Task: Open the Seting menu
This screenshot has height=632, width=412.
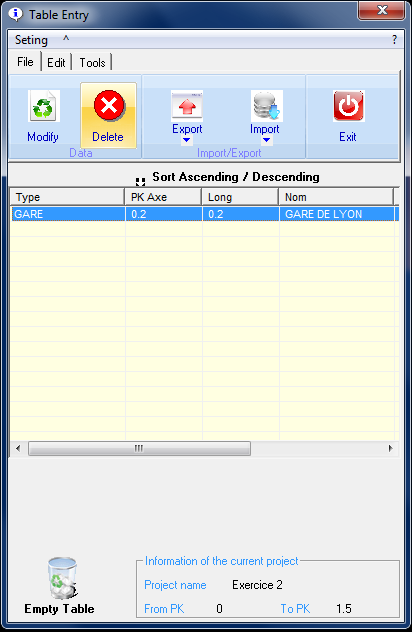Action: (x=31, y=40)
